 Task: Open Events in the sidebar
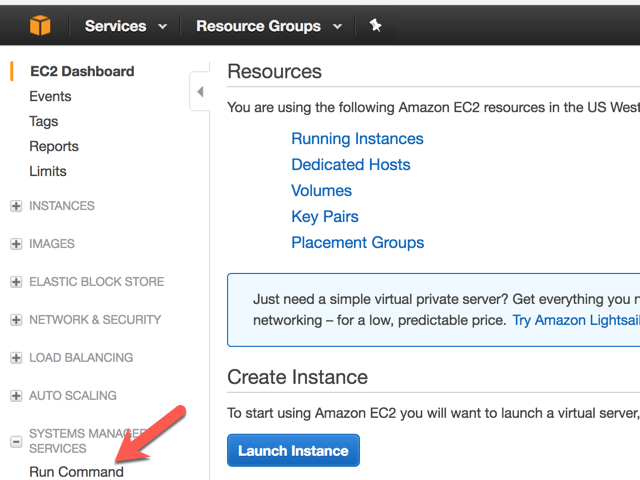click(x=50, y=96)
